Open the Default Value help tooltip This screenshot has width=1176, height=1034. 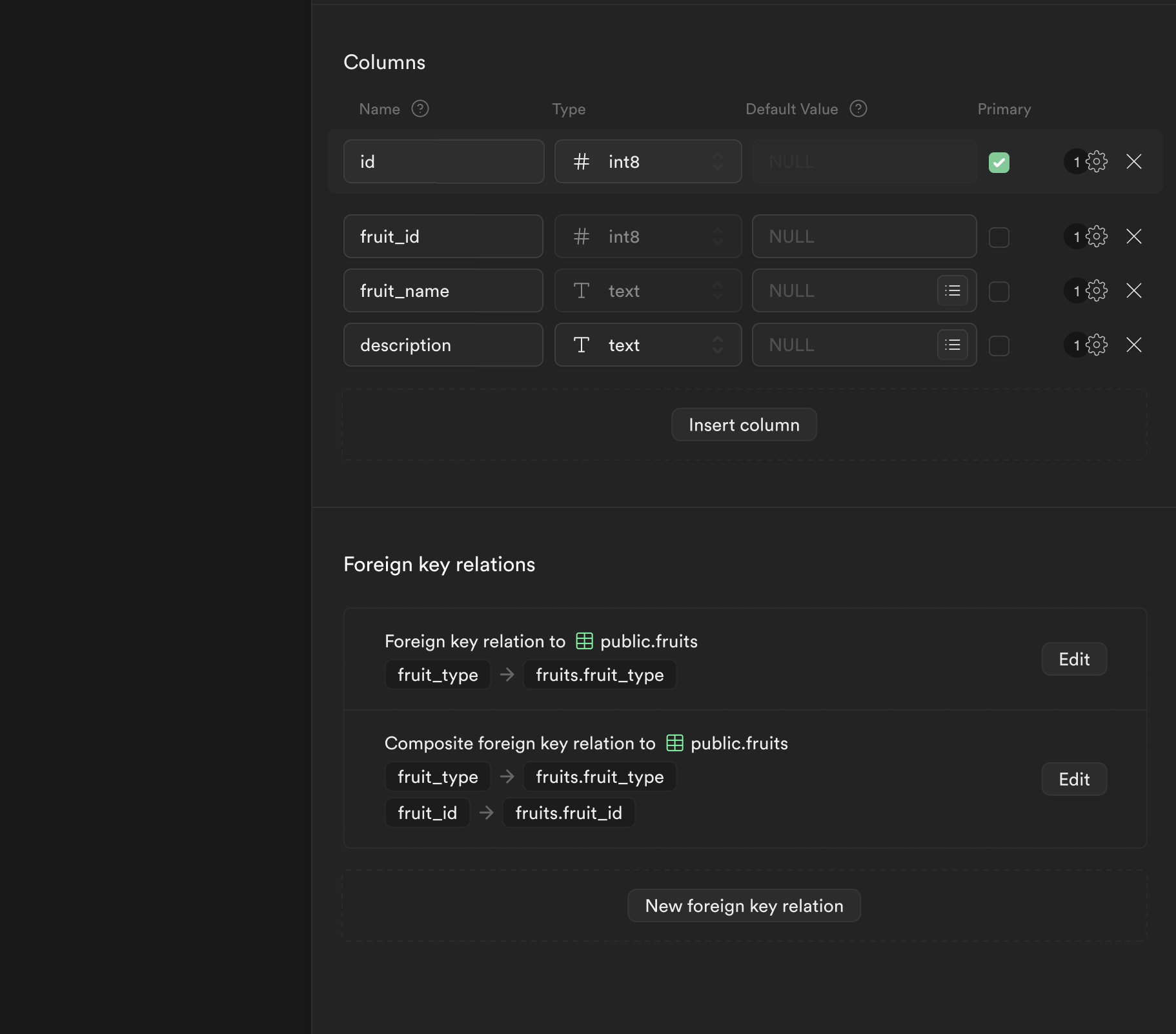click(x=859, y=109)
